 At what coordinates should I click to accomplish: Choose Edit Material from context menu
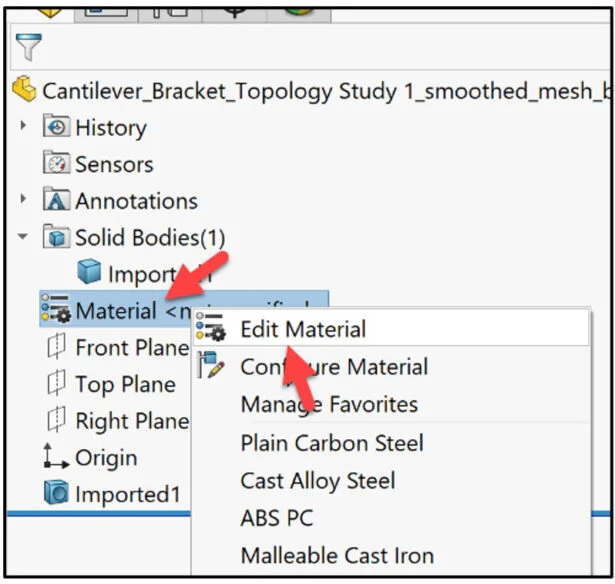[303, 329]
